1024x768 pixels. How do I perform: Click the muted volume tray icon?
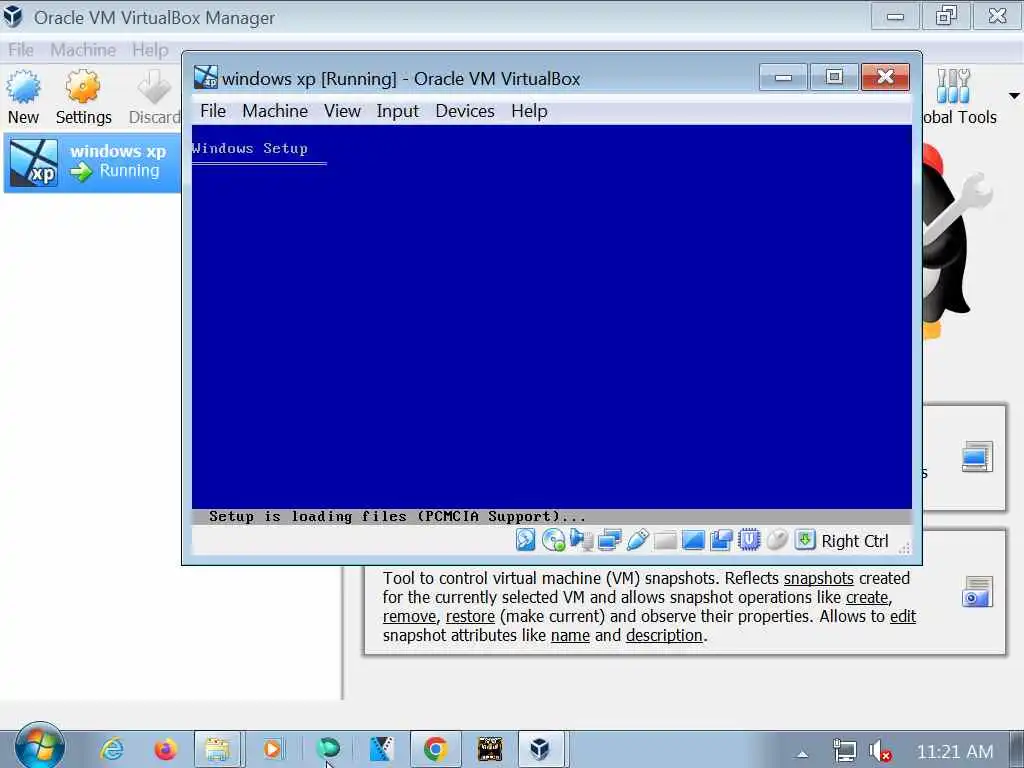pos(880,752)
